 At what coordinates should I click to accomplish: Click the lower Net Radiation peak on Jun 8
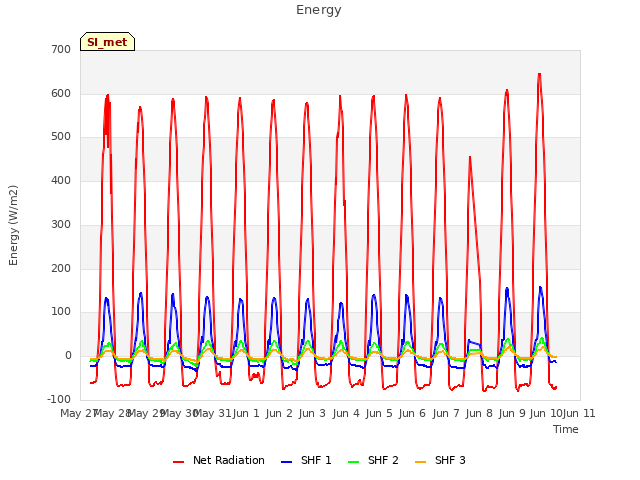click(470, 158)
